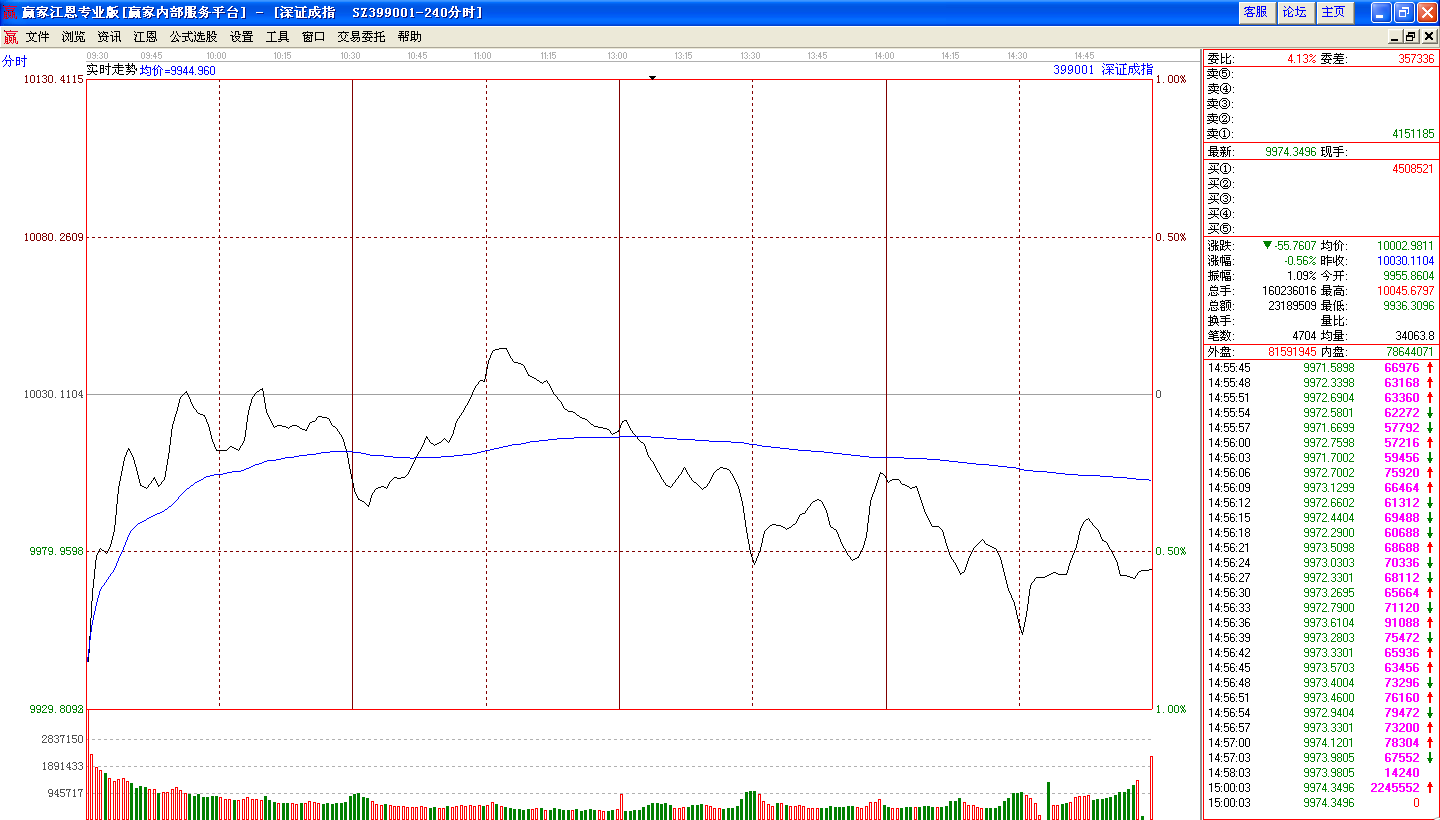Click the 赢 icon left of 文件 menu
The image size is (1440, 820).
[x=10, y=37]
